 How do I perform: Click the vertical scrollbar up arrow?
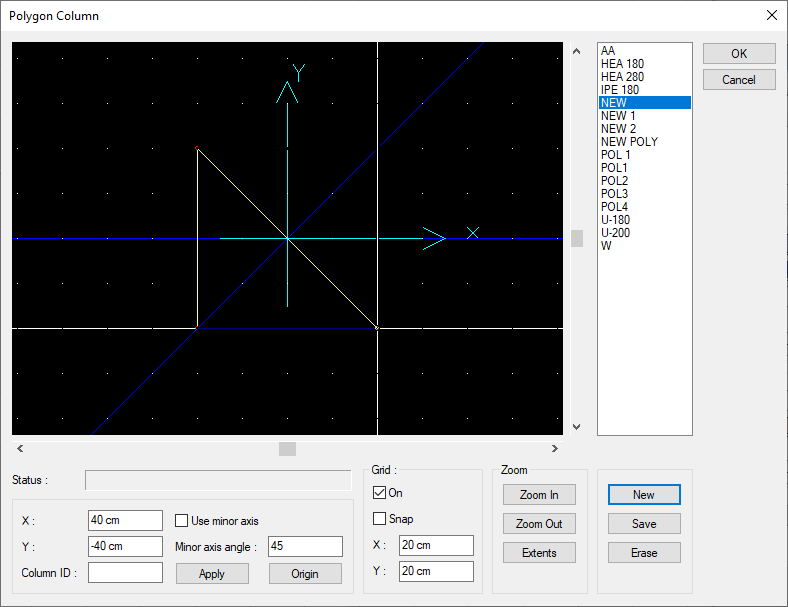click(x=576, y=50)
